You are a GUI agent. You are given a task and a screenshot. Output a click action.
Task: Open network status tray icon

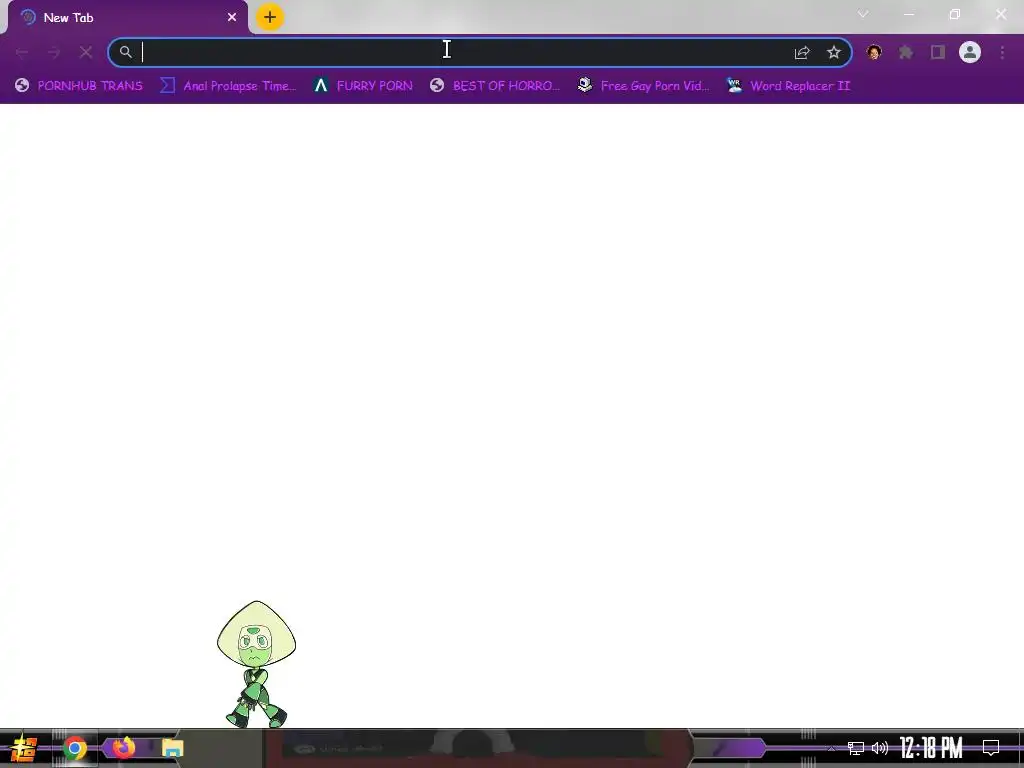(x=856, y=748)
